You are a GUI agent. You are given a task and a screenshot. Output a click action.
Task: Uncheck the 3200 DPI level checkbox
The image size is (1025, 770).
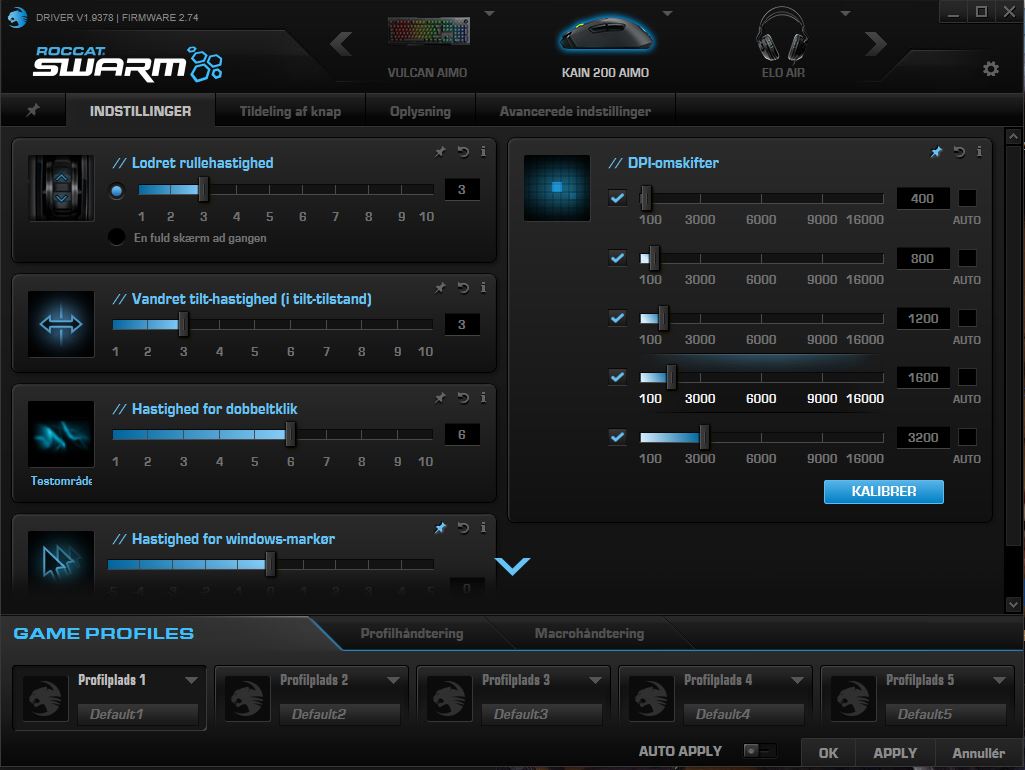click(x=617, y=437)
